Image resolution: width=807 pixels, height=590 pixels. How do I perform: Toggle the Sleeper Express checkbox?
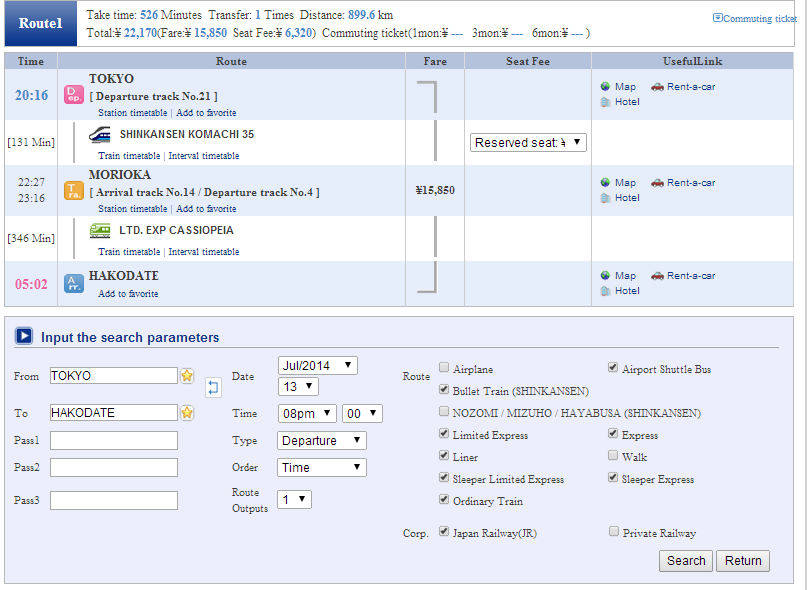(x=612, y=477)
